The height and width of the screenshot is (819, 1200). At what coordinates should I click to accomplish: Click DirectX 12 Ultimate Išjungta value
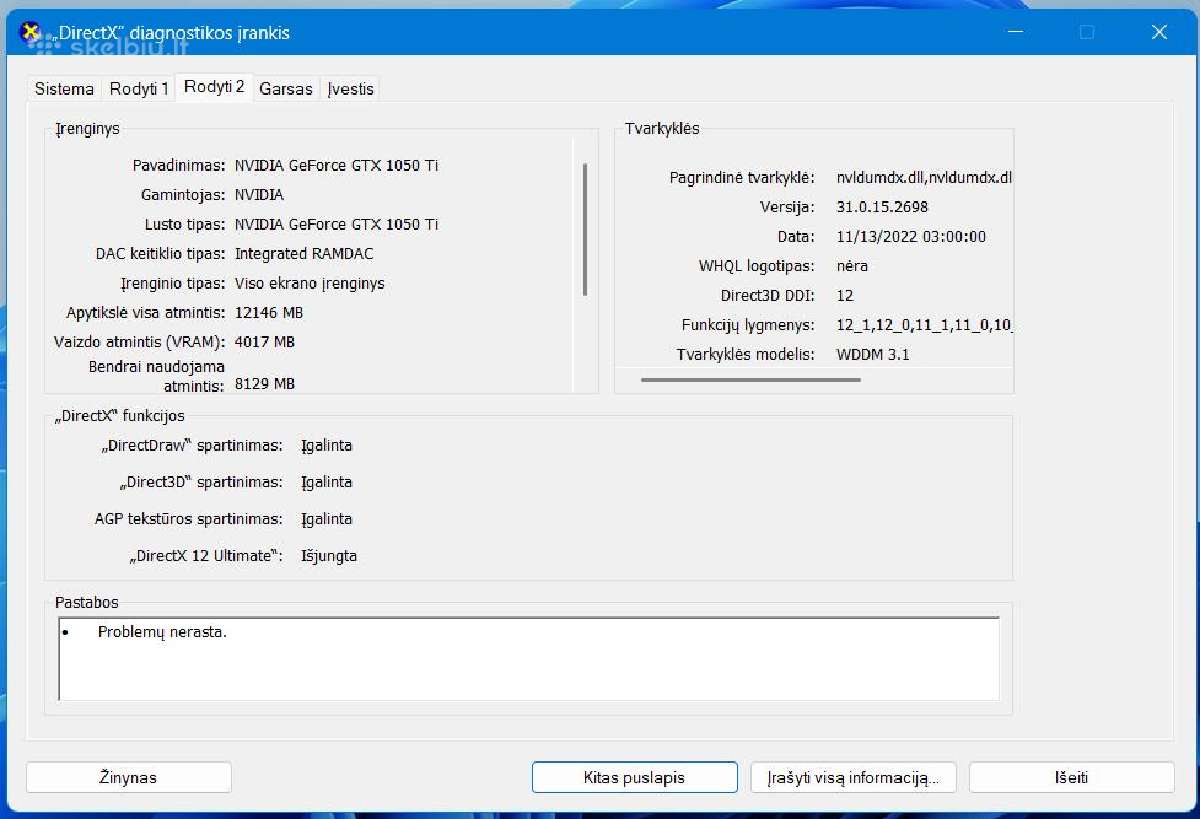[x=328, y=556]
